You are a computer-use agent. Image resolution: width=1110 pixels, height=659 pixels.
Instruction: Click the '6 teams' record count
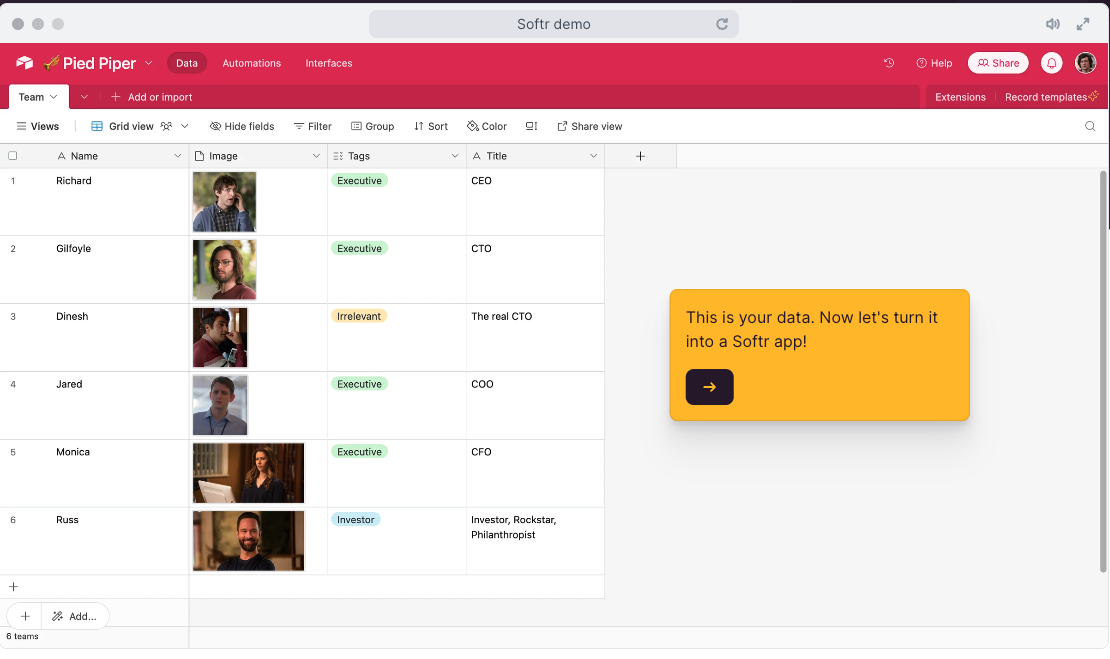coord(23,636)
